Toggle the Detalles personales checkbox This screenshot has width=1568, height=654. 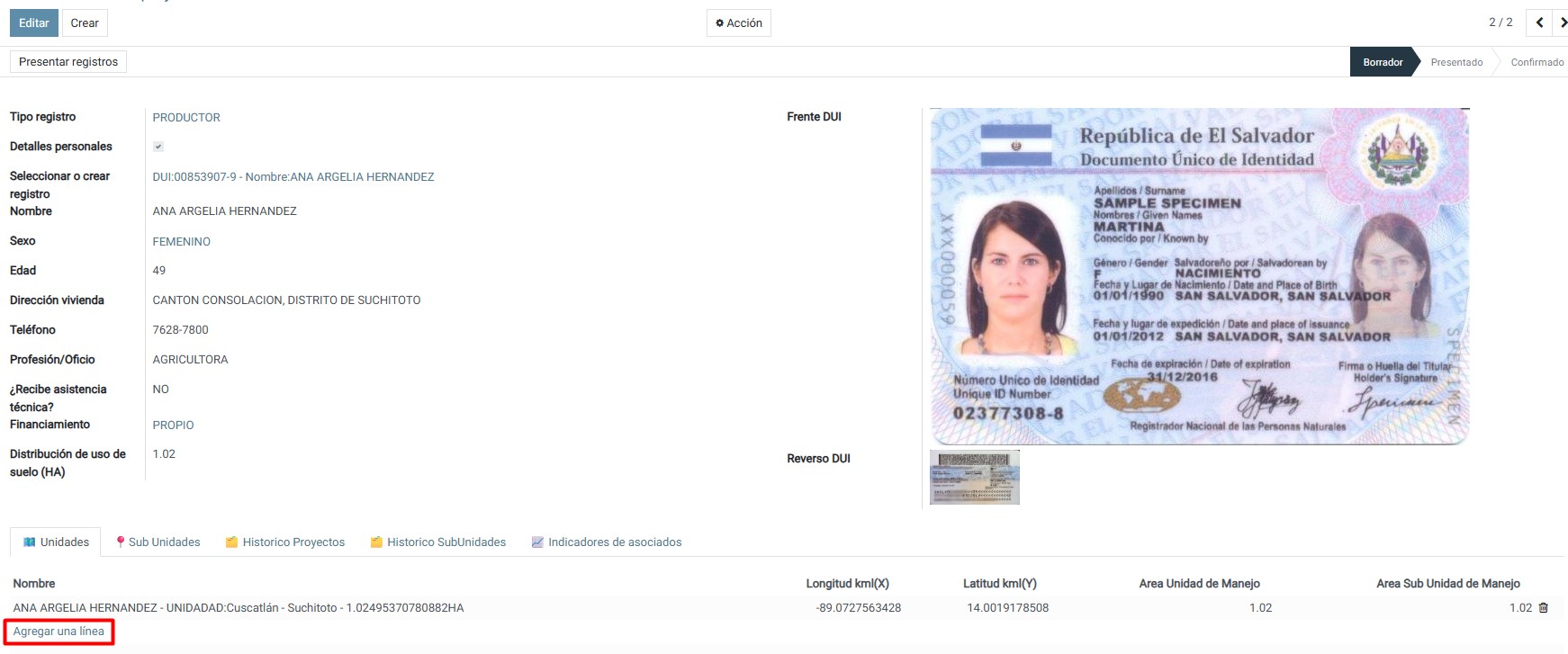pyautogui.click(x=158, y=147)
